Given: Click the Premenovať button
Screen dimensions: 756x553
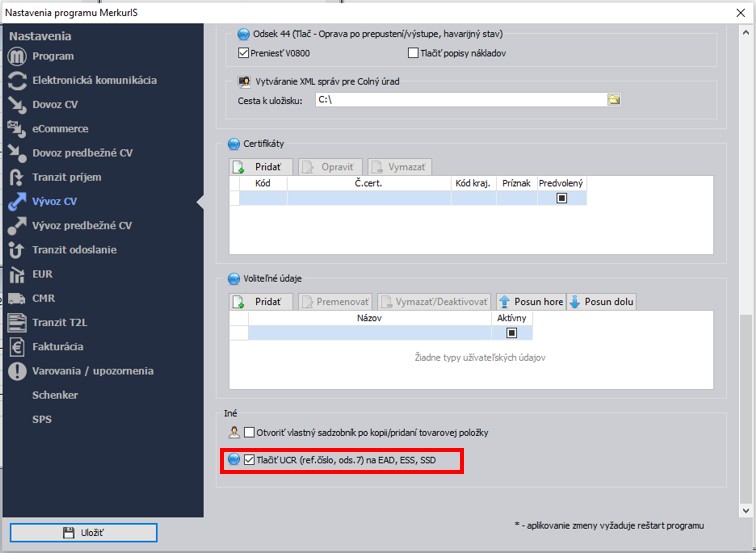Looking at the screenshot, I should coord(335,302).
